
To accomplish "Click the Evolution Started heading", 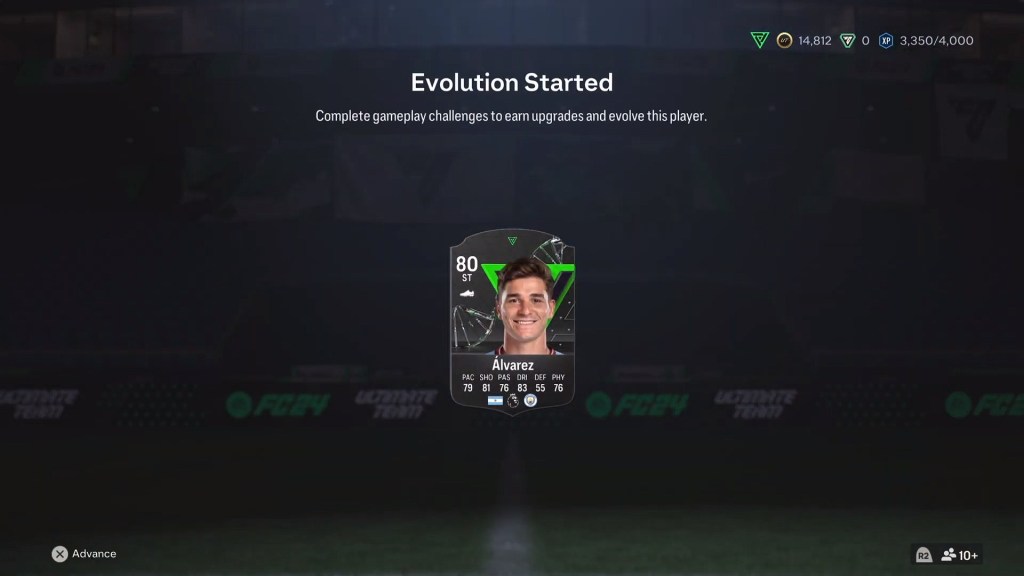I will [512, 82].
